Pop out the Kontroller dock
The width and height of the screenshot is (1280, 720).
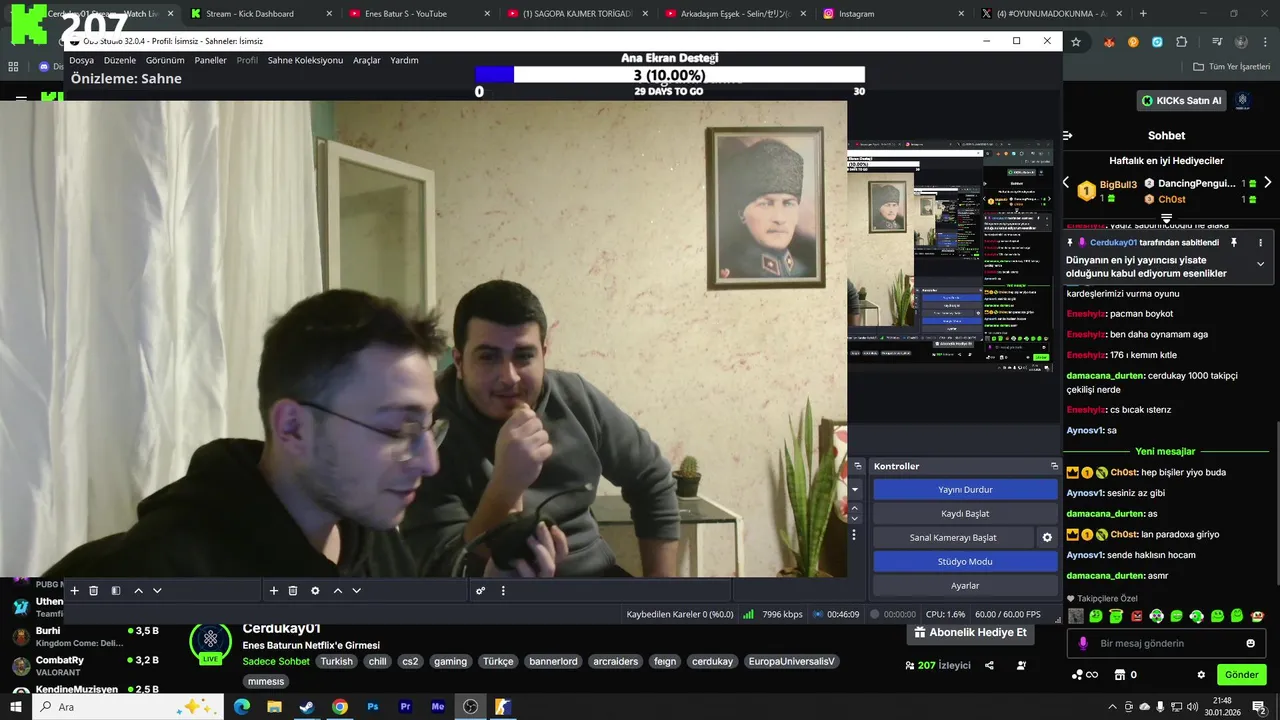tap(1054, 466)
